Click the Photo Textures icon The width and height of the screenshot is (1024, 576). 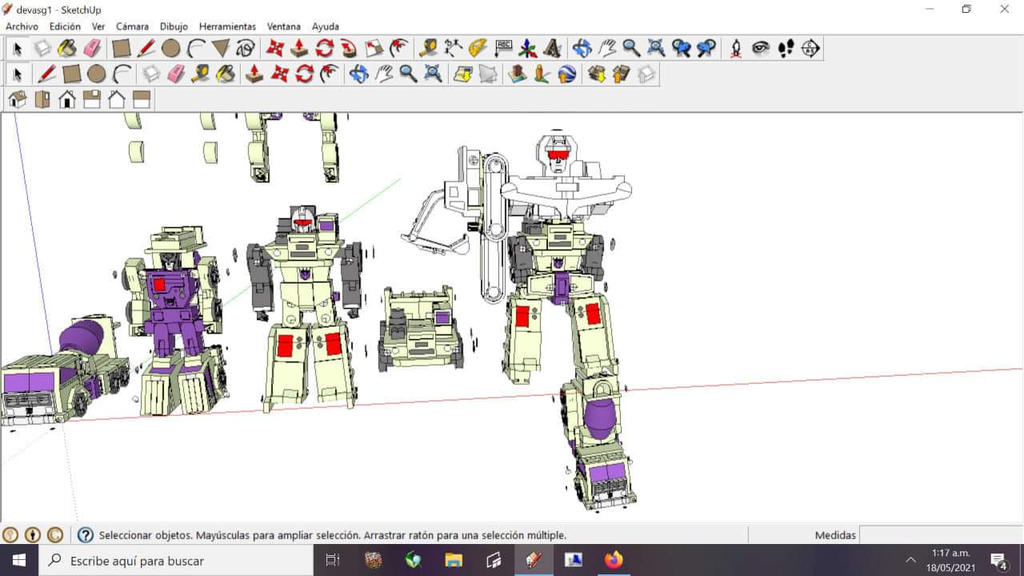pyautogui.click(x=541, y=74)
